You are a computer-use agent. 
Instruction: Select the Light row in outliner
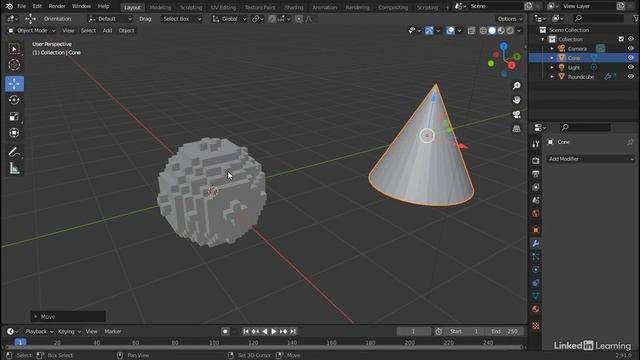click(584, 67)
